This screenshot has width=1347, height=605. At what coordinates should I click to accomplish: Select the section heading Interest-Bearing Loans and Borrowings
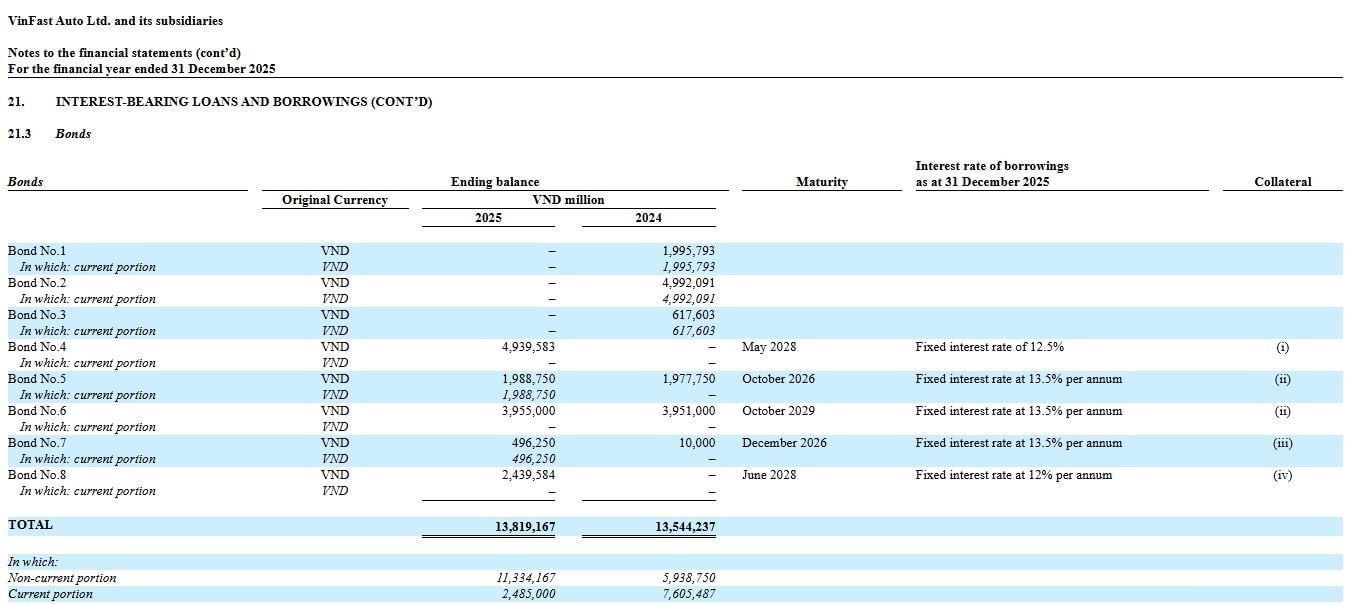pyautogui.click(x=244, y=102)
